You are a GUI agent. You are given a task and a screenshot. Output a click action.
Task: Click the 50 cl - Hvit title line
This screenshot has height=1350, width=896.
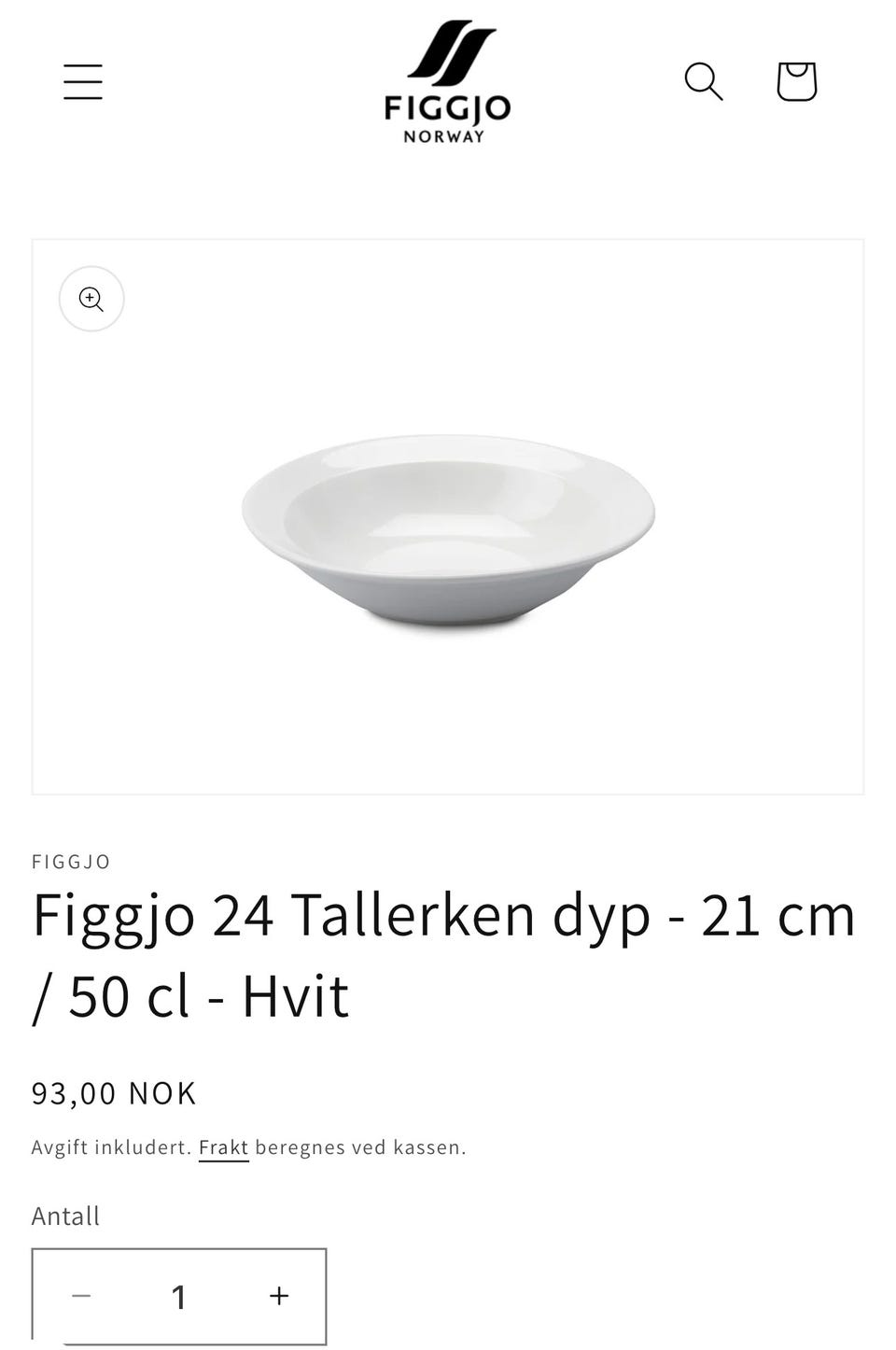tap(190, 996)
